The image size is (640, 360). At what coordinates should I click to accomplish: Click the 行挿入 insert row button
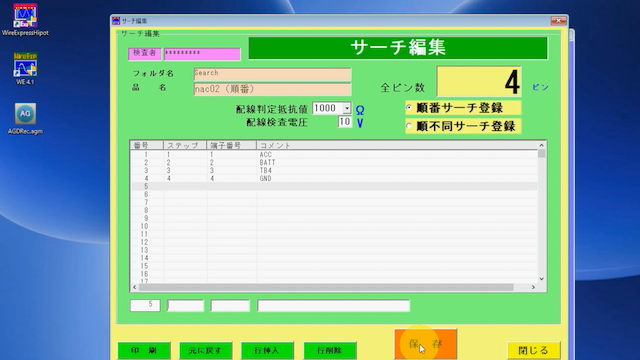click(267, 350)
